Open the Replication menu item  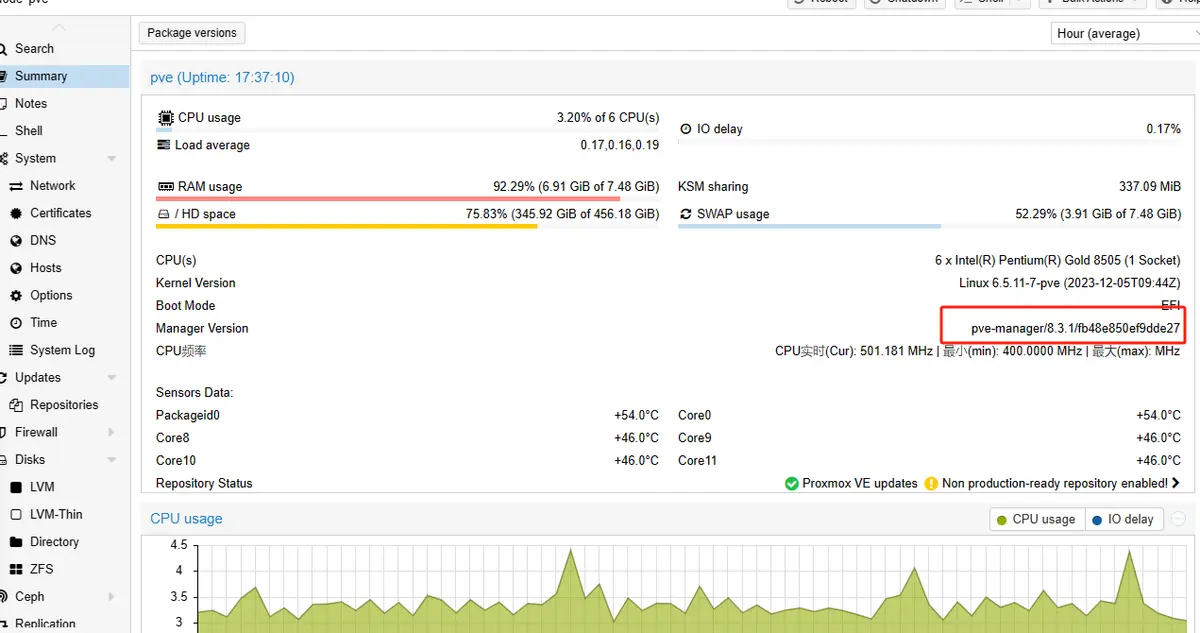(x=64, y=624)
